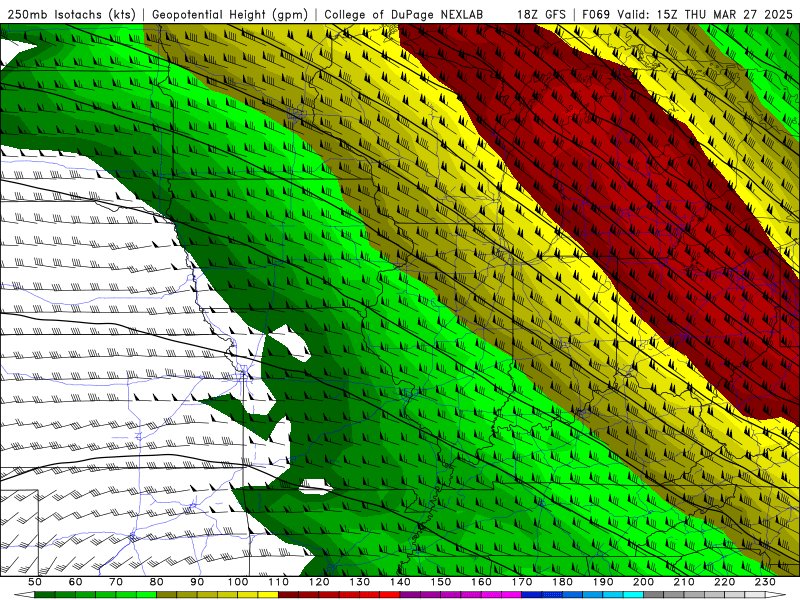Viewport: 800px width, 600px height.
Task: Click the '50' label on color scale
Action: pos(35,582)
